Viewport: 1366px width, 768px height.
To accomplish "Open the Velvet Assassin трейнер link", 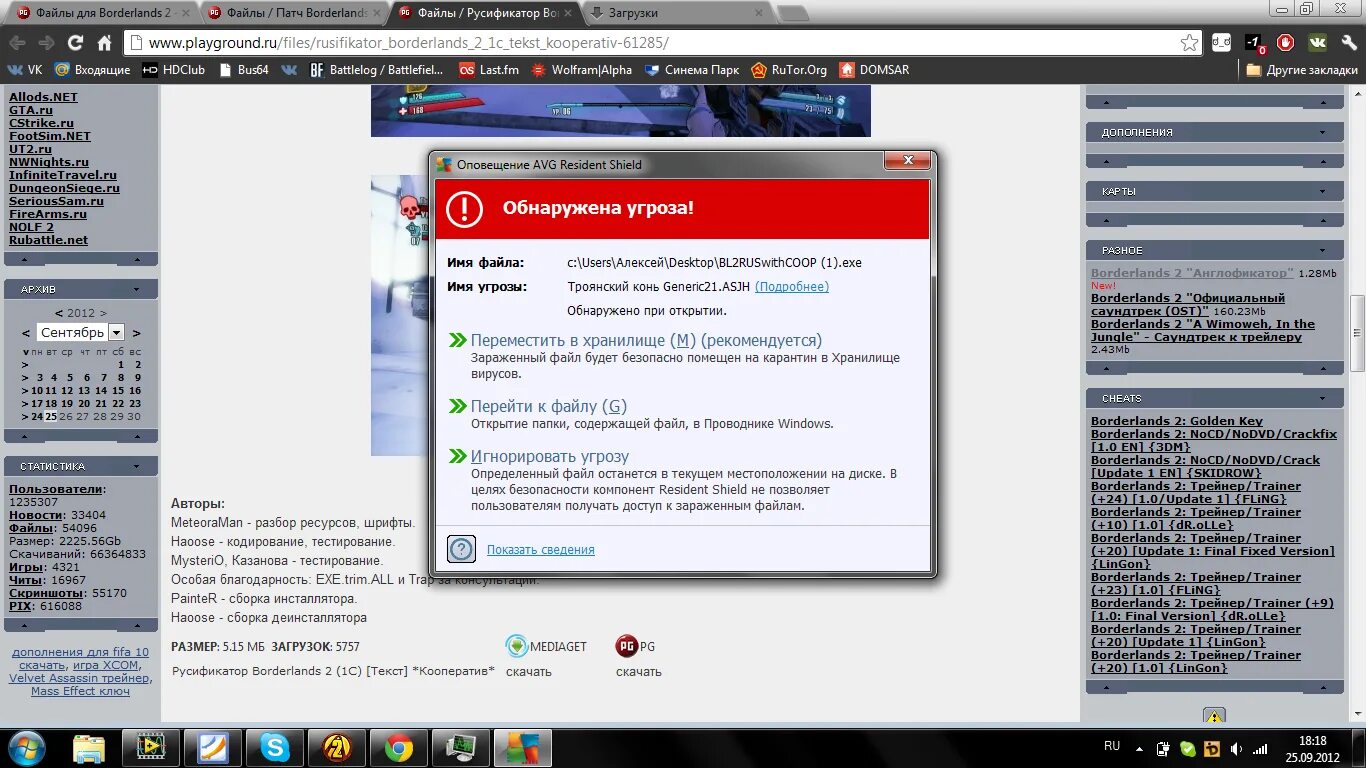I will pyautogui.click(x=81, y=678).
